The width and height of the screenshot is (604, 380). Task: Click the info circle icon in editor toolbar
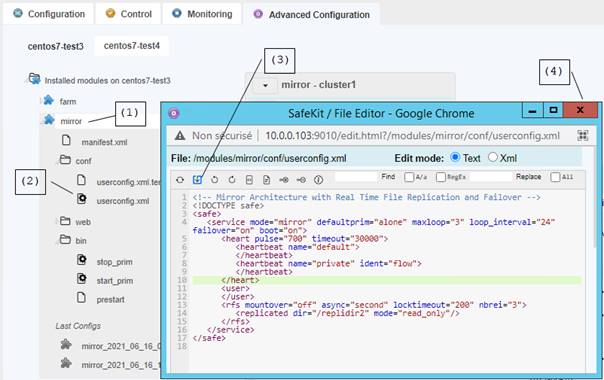point(318,180)
